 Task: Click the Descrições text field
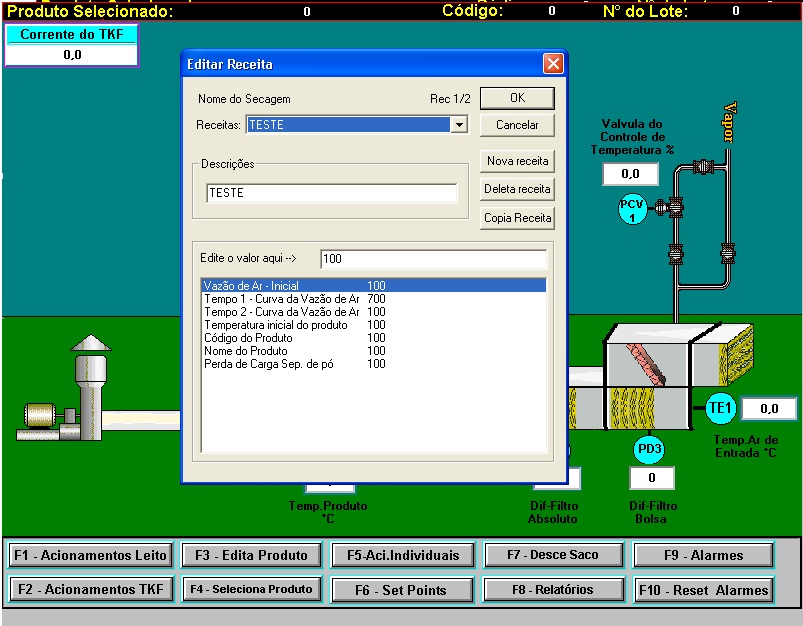pos(331,193)
